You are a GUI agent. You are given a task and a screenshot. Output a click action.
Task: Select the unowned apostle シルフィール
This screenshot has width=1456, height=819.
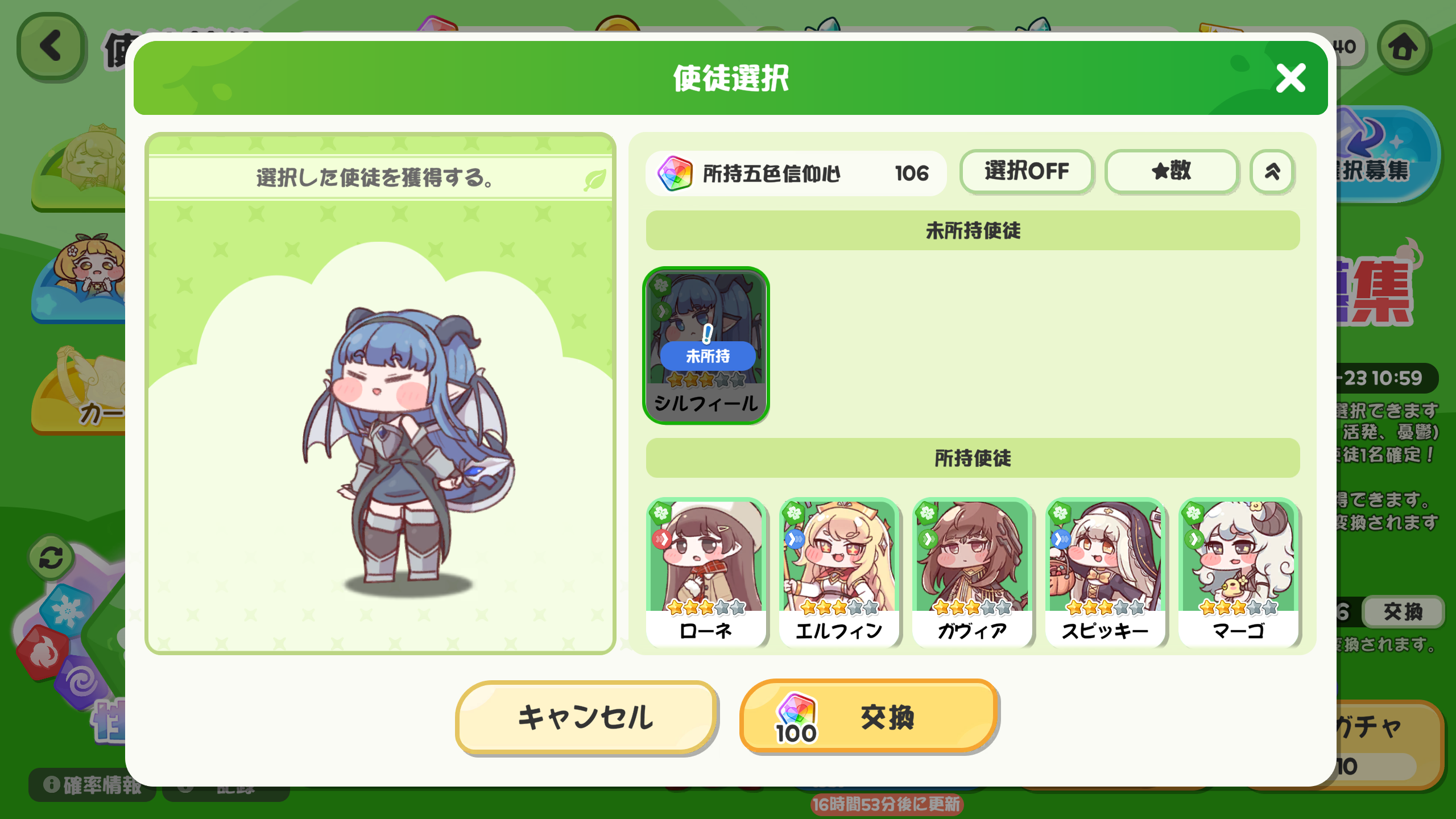pyautogui.click(x=706, y=345)
